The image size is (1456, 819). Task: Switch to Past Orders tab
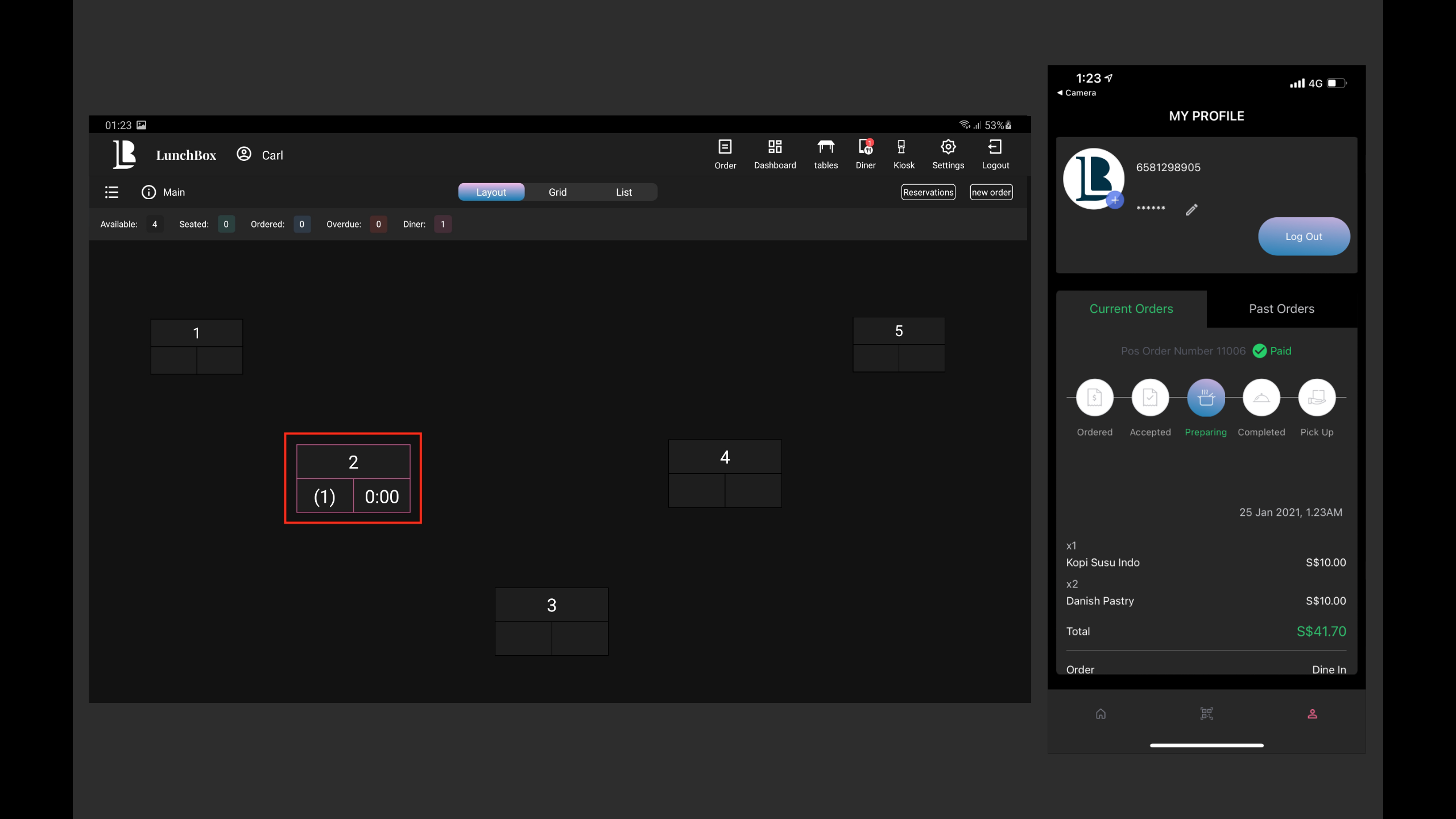pos(1281,309)
